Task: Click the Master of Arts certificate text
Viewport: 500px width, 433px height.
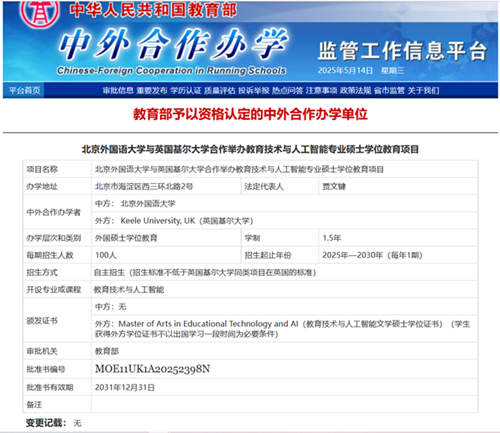Action: [x=208, y=324]
